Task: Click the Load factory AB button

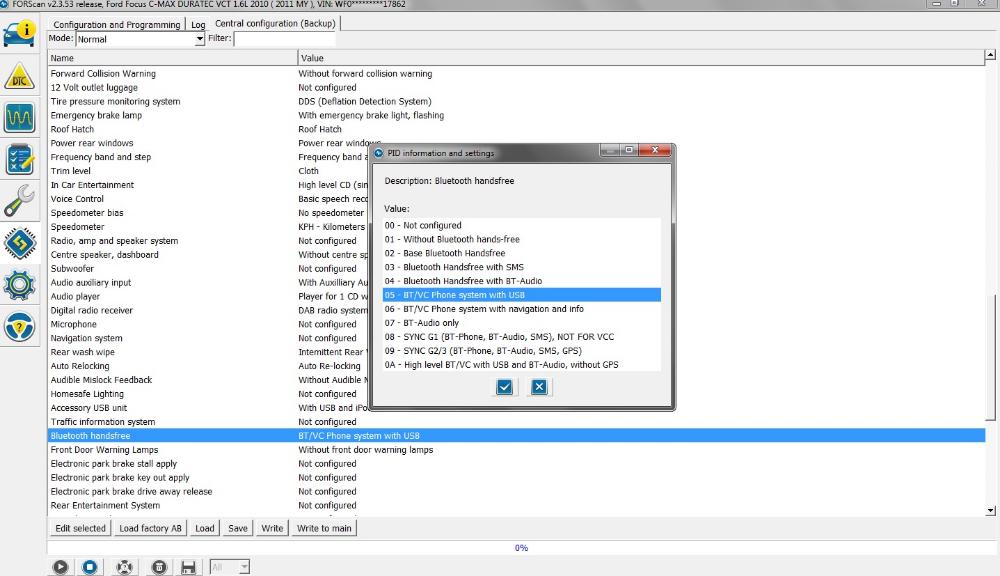Action: tap(150, 528)
